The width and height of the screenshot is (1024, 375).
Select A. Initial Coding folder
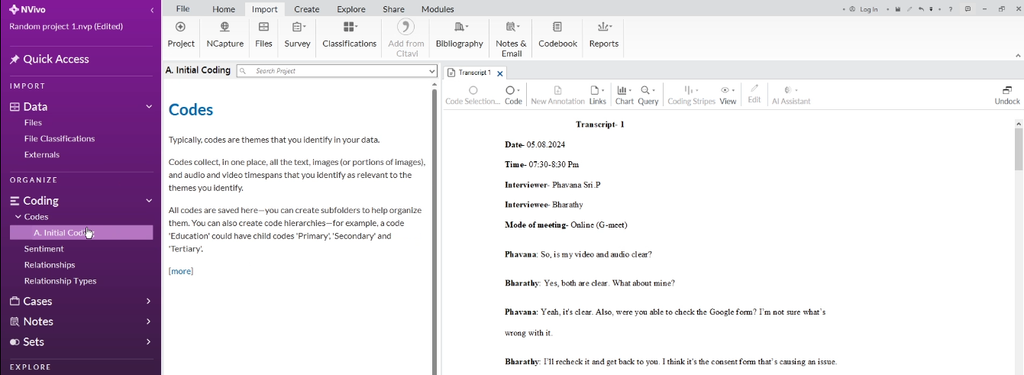tap(81, 233)
